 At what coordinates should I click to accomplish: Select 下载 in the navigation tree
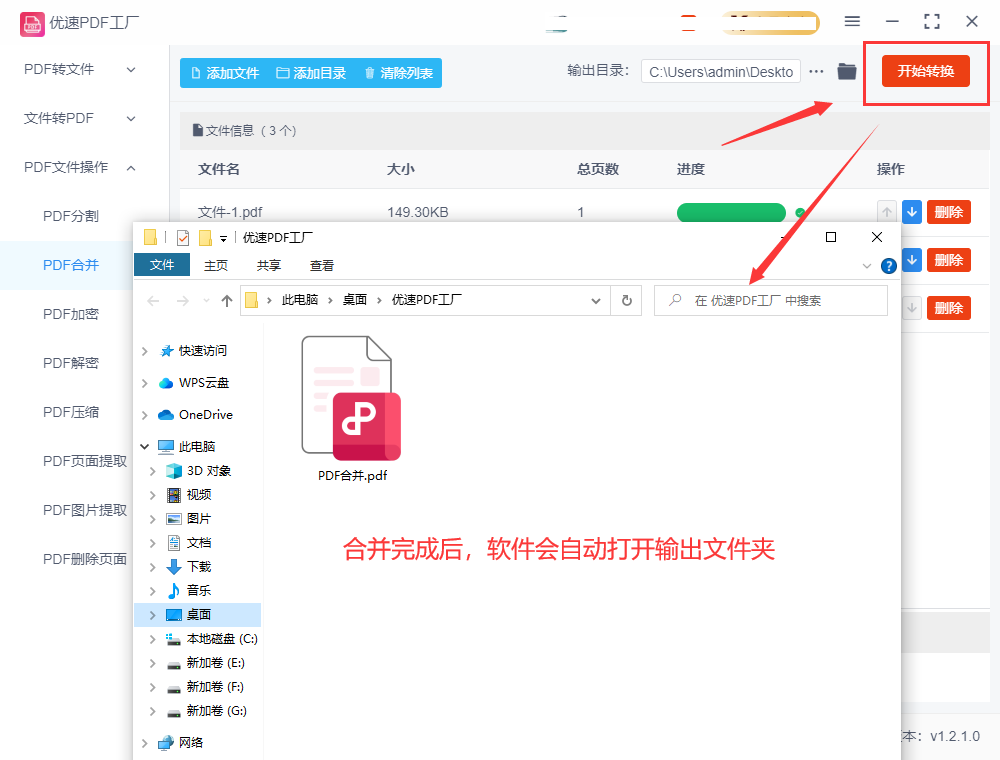[198, 566]
